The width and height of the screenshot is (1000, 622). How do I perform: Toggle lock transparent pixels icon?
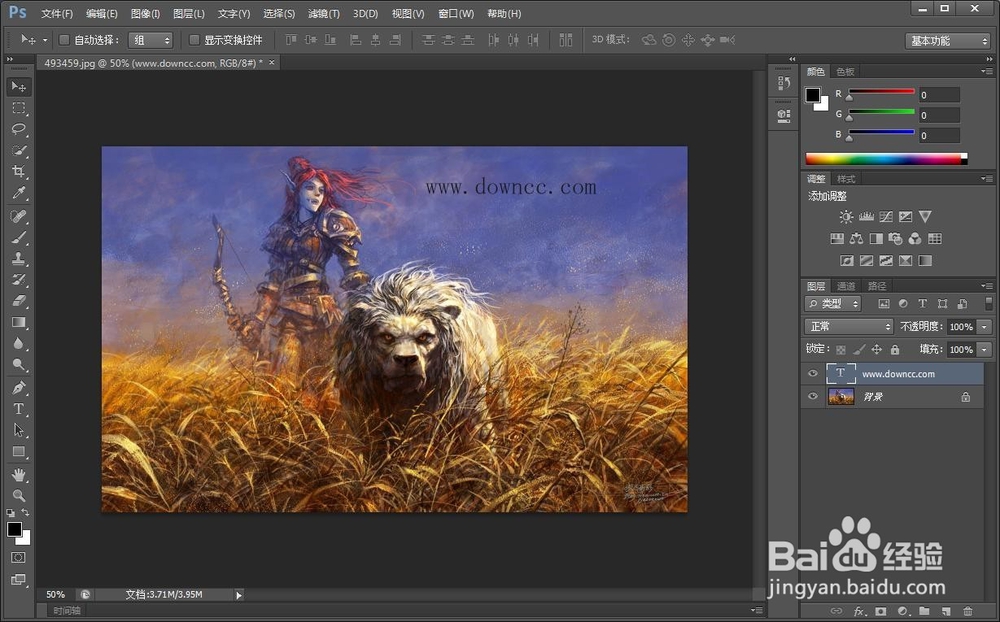(841, 350)
